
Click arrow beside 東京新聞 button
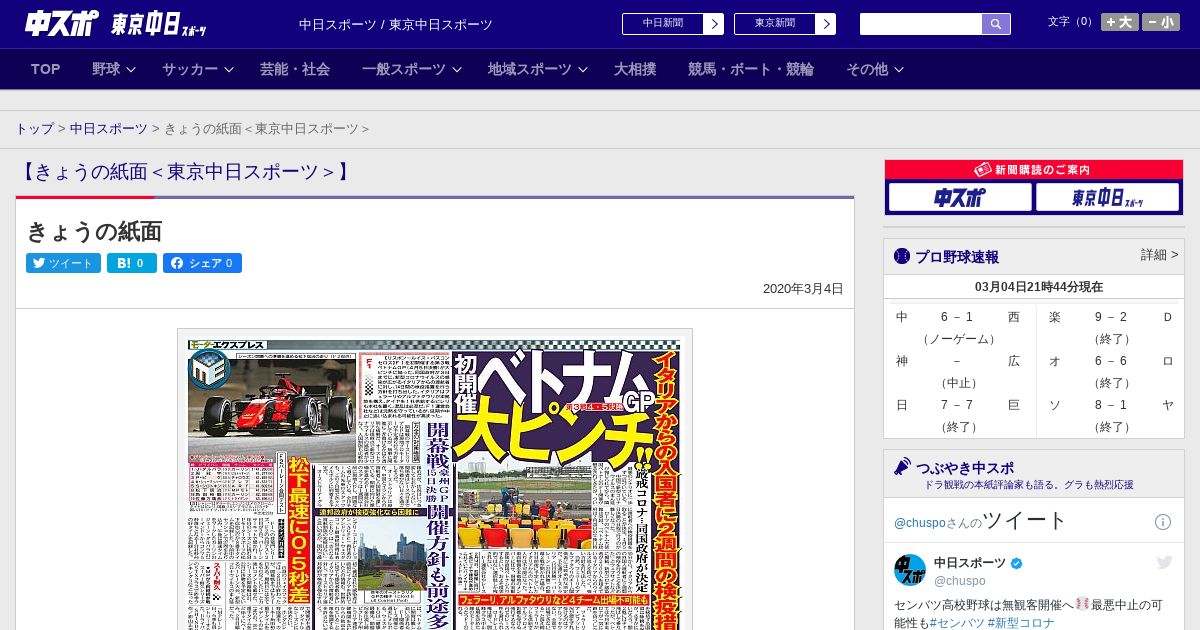pos(825,24)
